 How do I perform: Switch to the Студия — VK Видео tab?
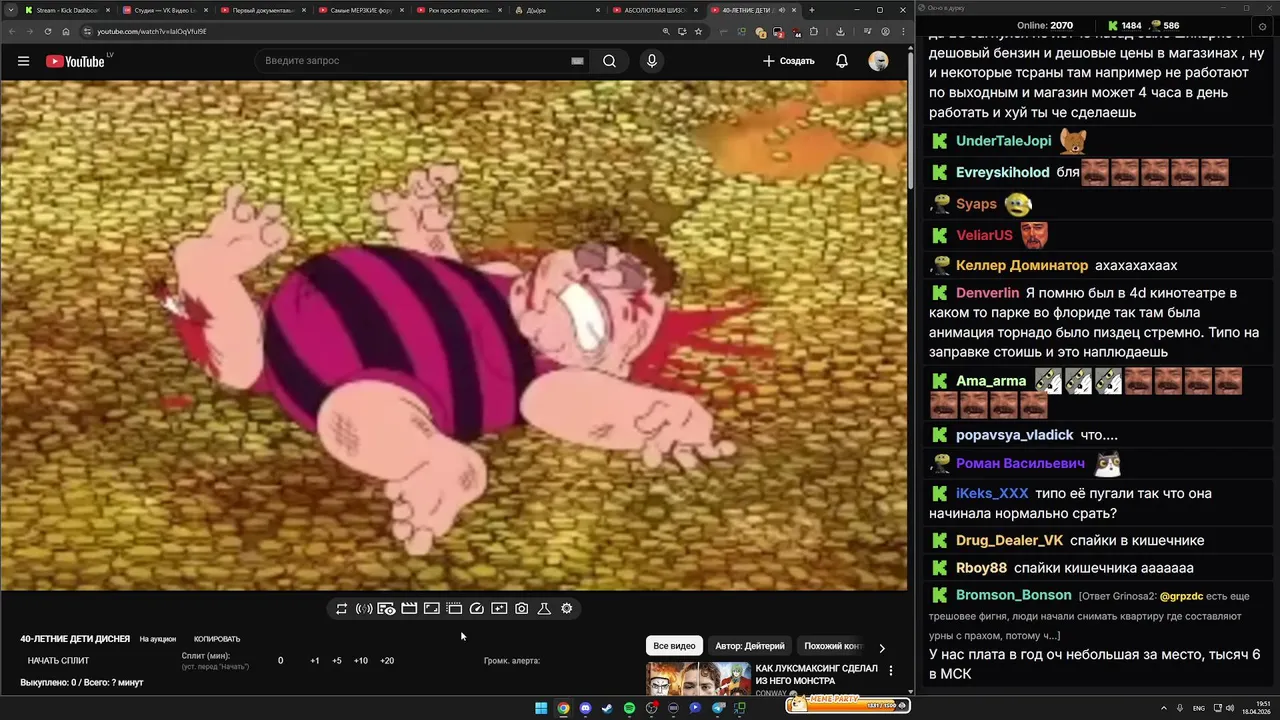(x=164, y=10)
